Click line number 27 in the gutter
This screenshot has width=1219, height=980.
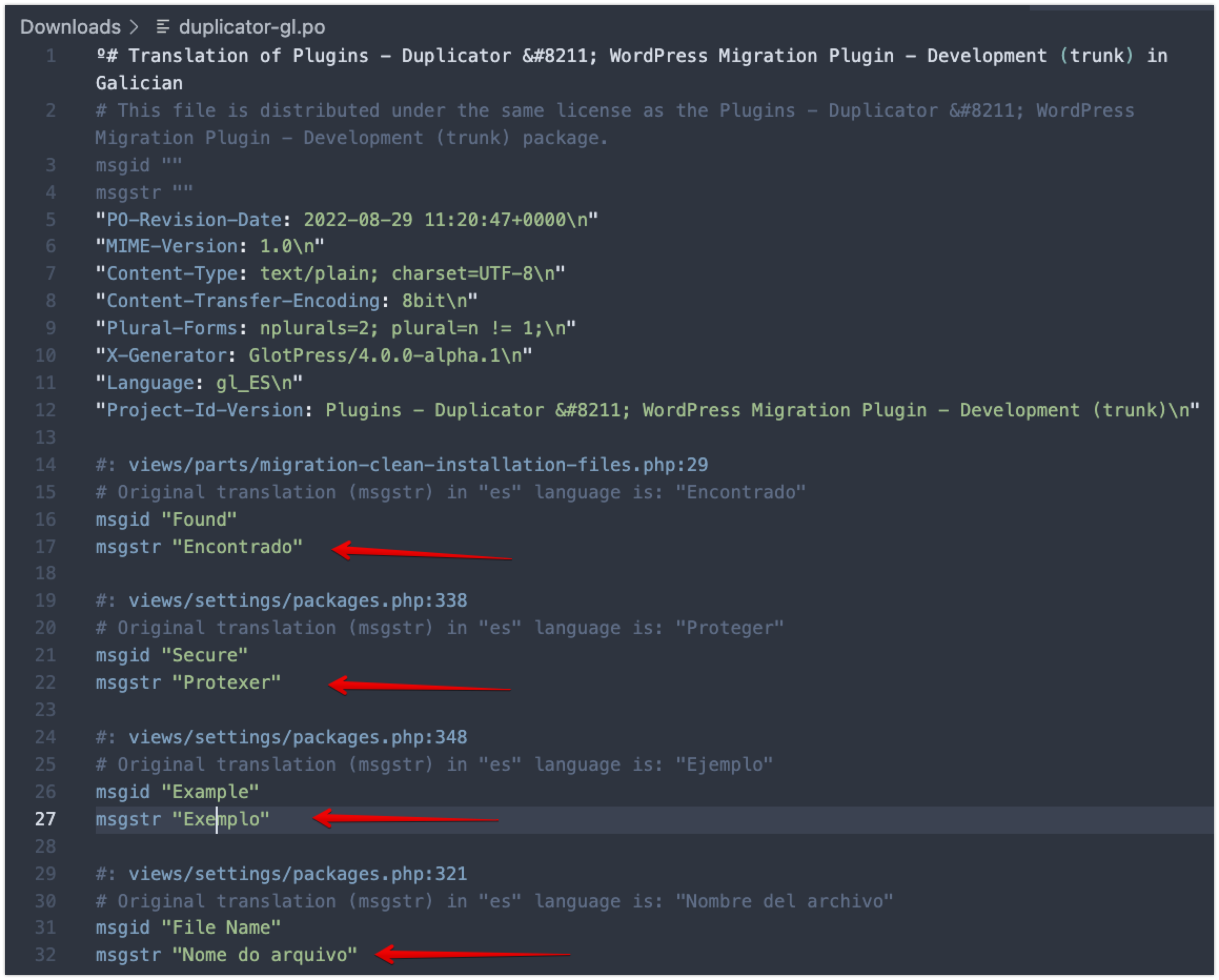(45, 819)
